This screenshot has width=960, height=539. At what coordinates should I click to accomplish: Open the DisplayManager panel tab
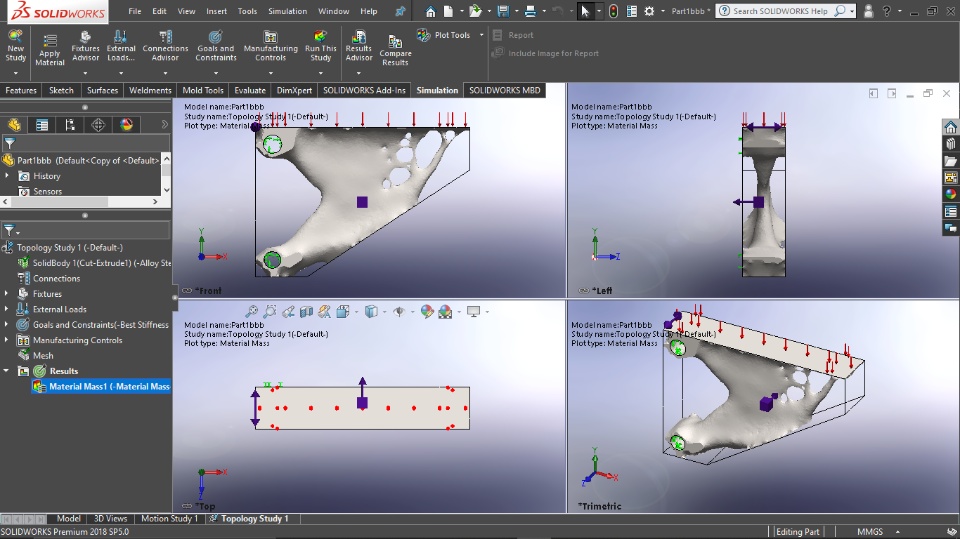(x=126, y=125)
